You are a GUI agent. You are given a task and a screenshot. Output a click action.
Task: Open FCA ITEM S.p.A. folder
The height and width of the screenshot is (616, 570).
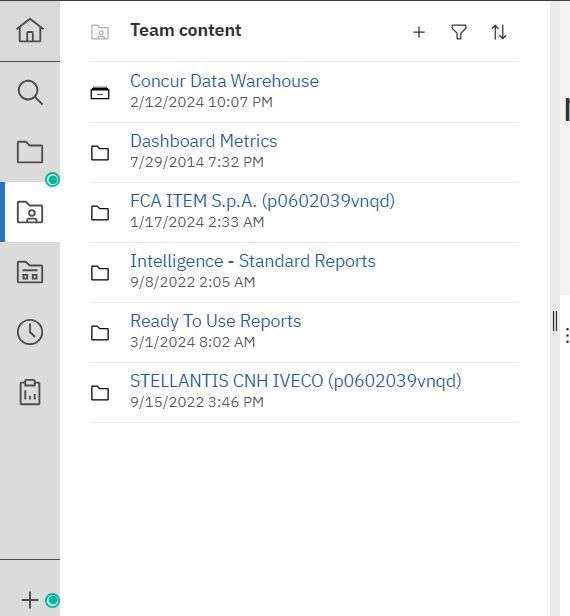pos(262,201)
